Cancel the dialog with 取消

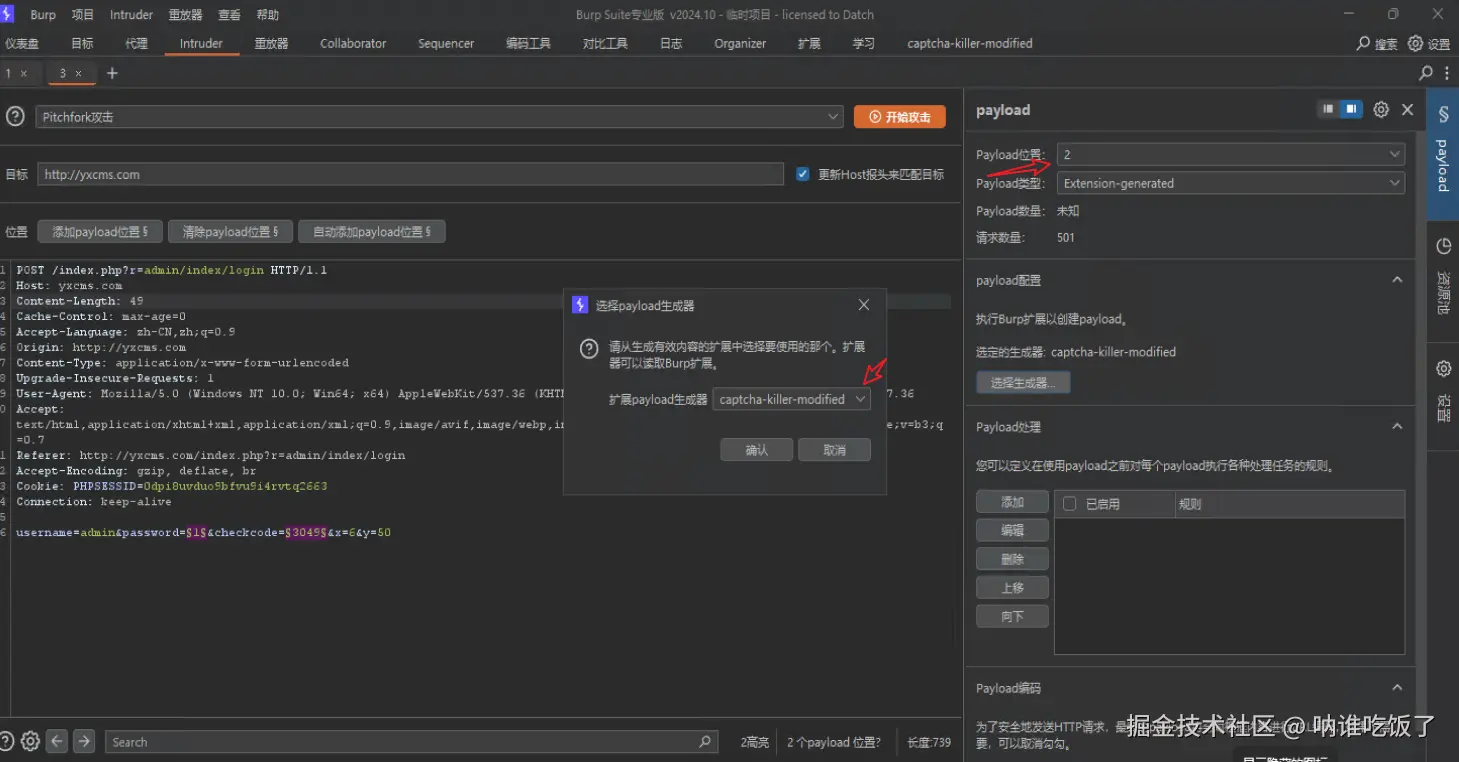tap(834, 450)
